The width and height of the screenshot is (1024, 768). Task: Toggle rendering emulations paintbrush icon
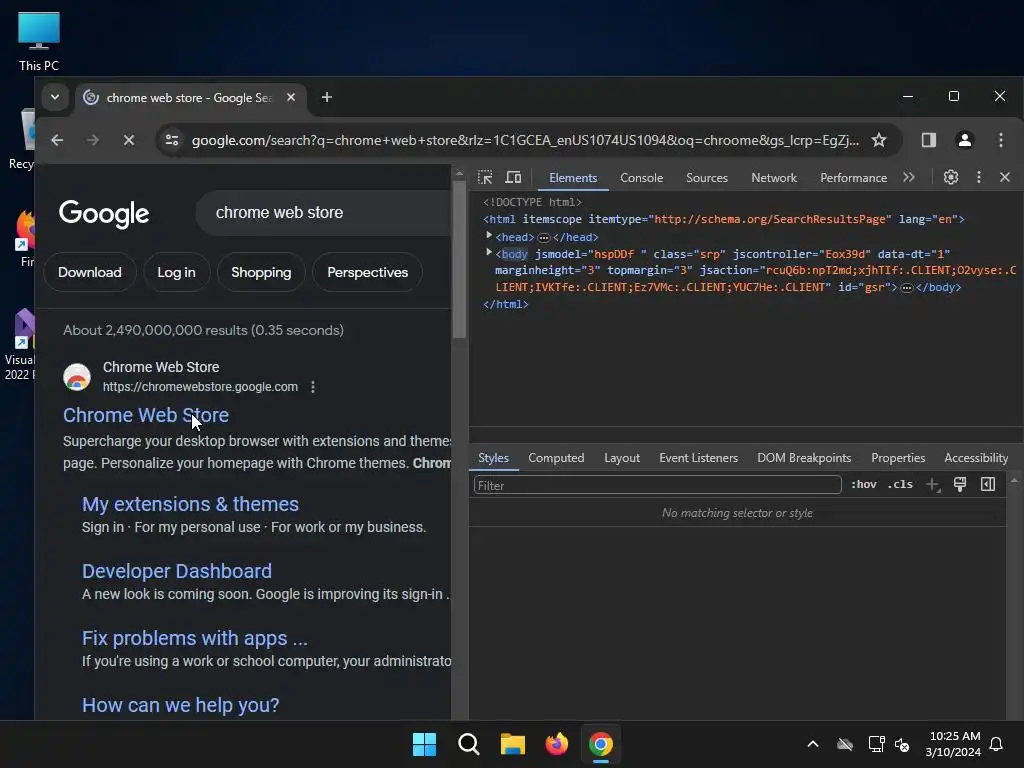(x=959, y=484)
